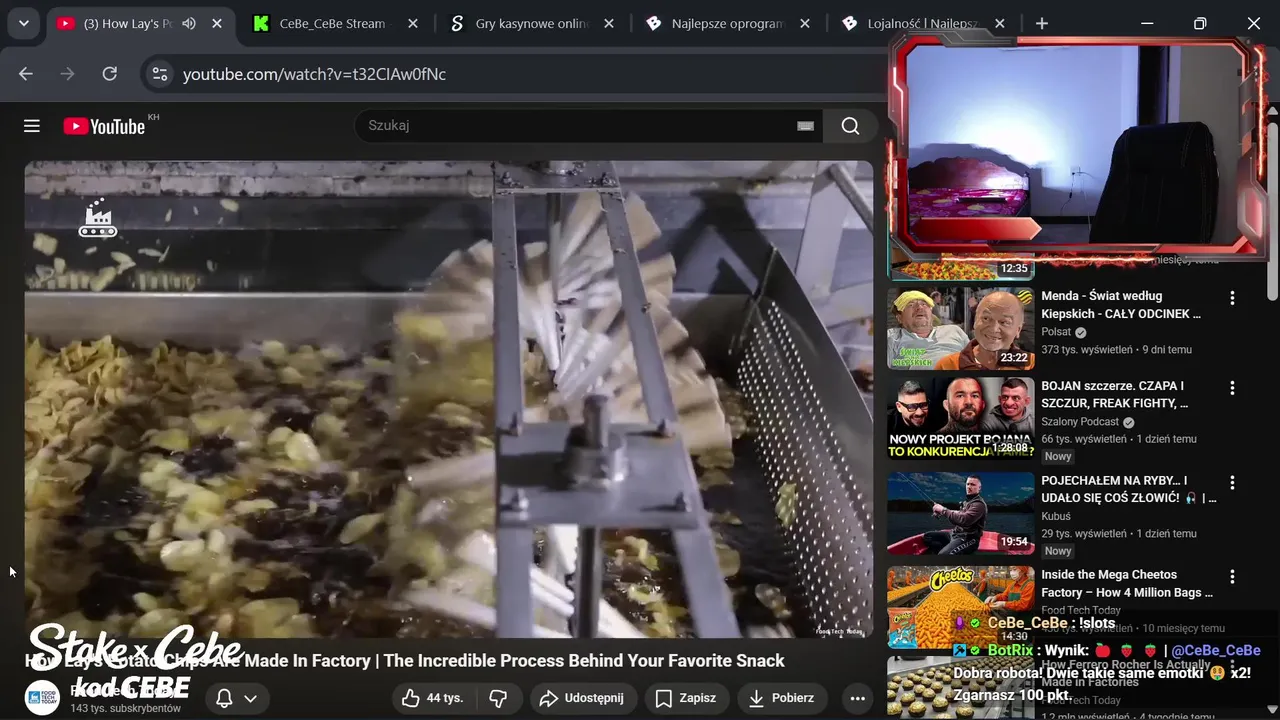1280x720 pixels.
Task: Close the Najlepsze oprogramowanie tab
Action: pos(806,23)
